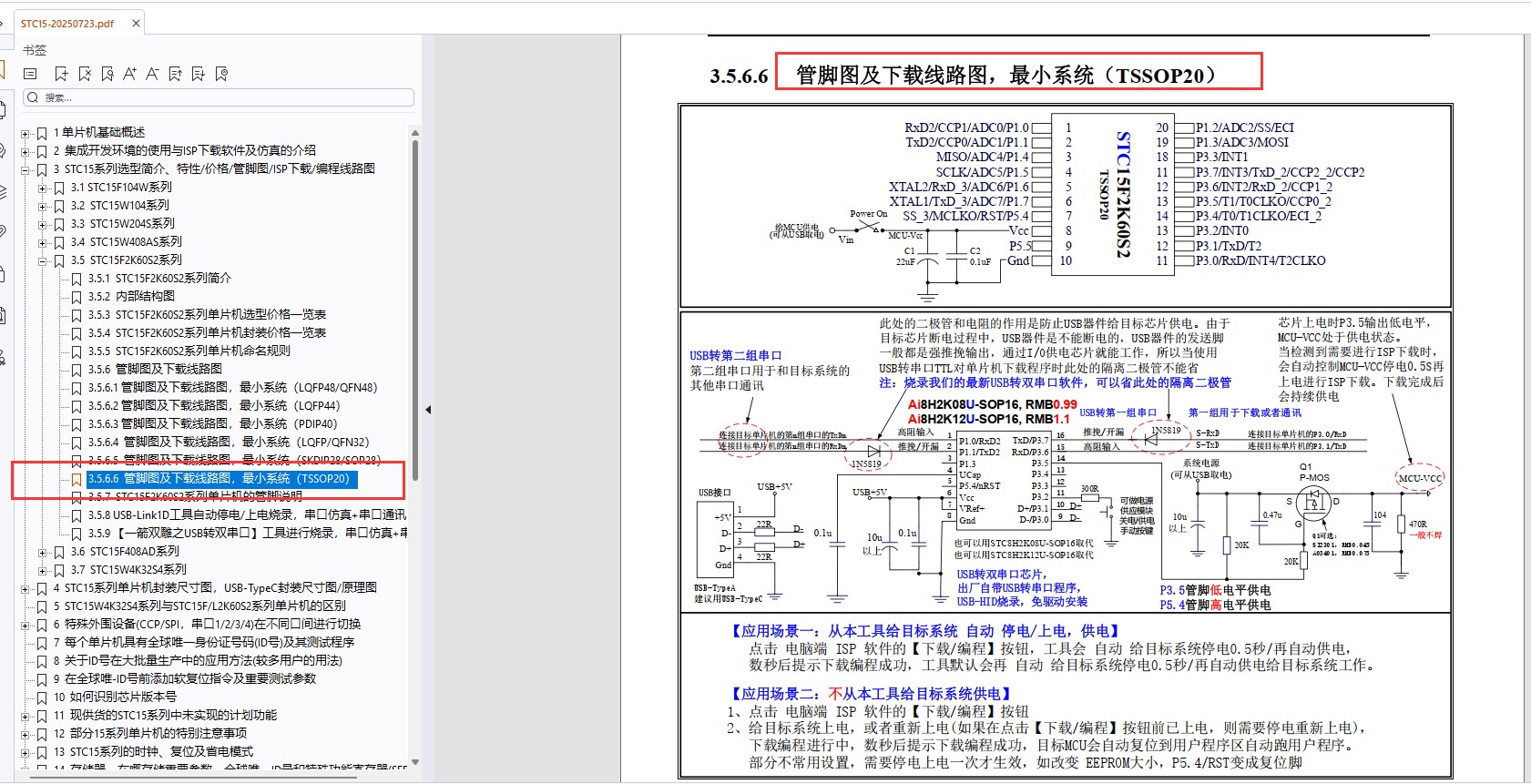
Task: Click bookmark icon beside 9 全球唯一ID号 entry
Action: [x=42, y=679]
